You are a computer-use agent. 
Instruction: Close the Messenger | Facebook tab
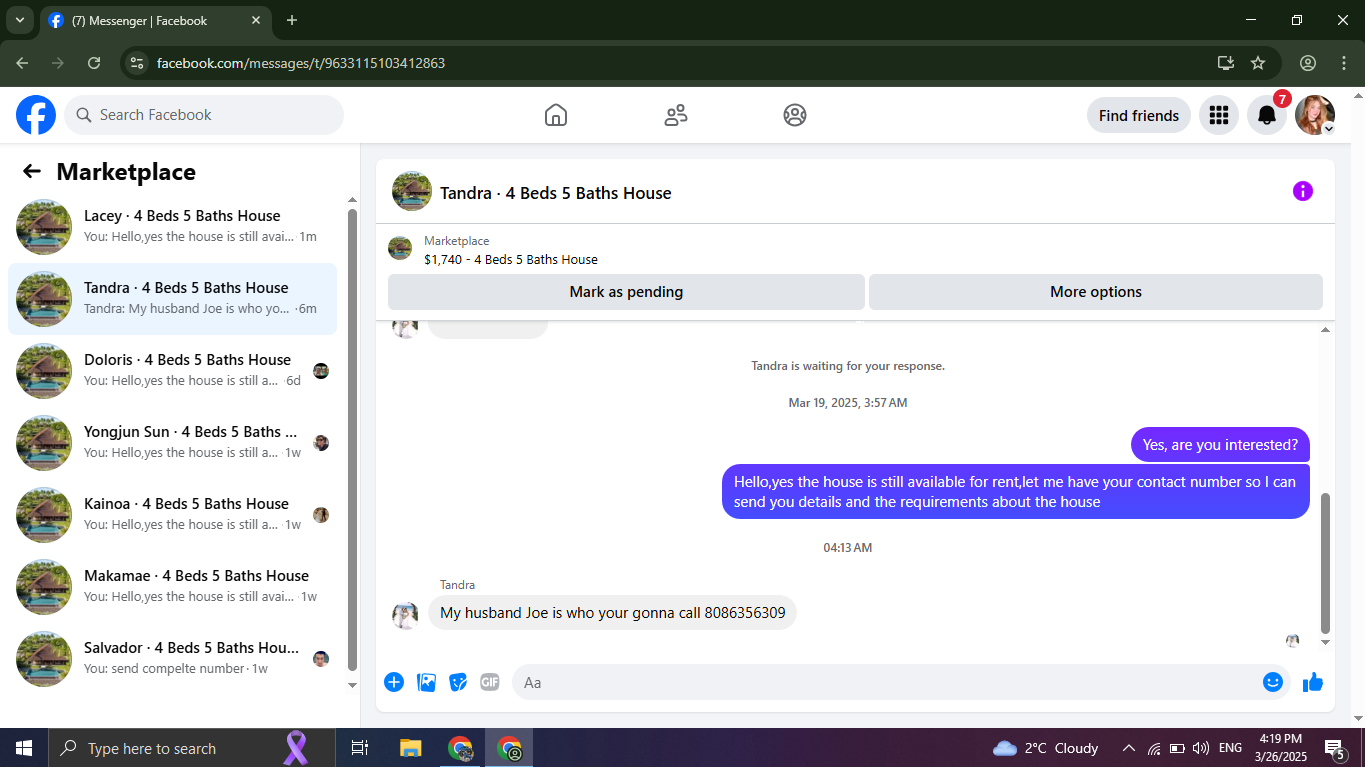click(x=256, y=20)
